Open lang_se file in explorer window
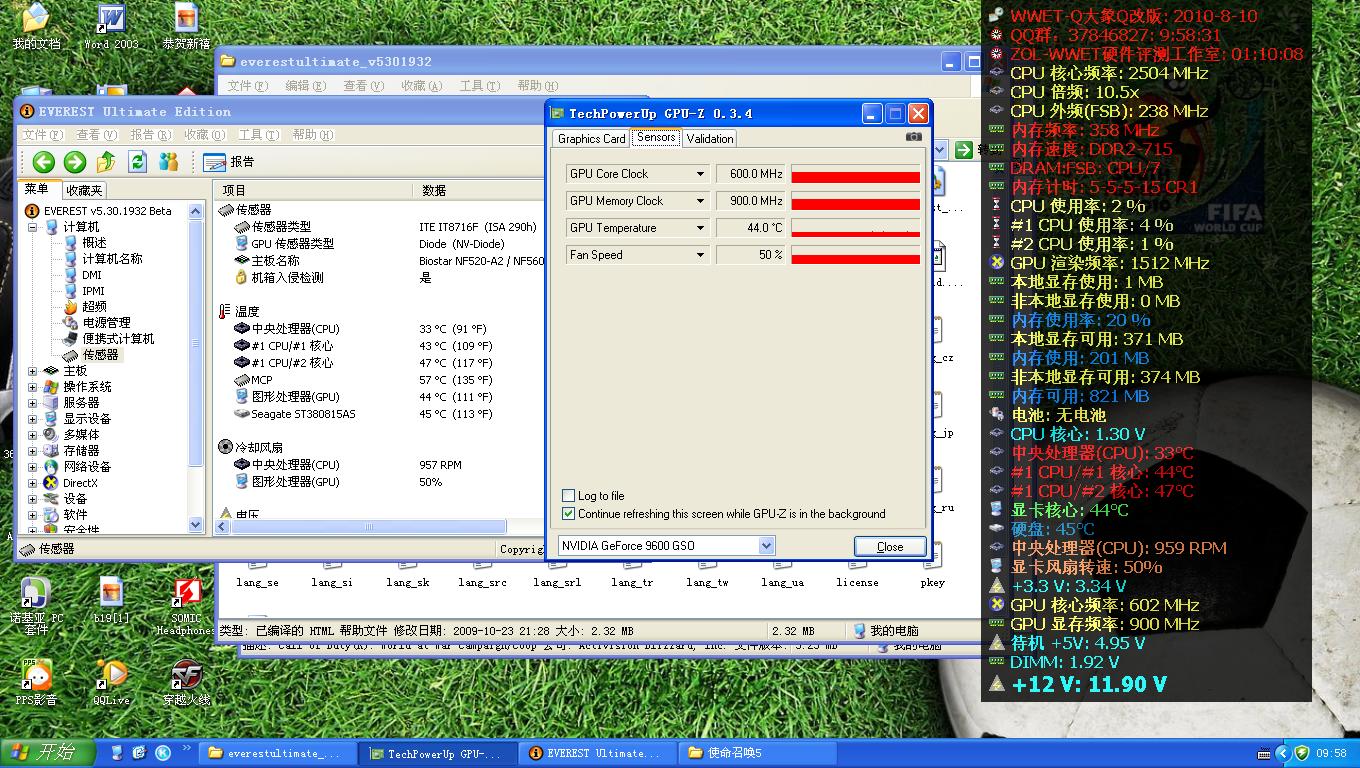1360x768 pixels. coord(257,582)
